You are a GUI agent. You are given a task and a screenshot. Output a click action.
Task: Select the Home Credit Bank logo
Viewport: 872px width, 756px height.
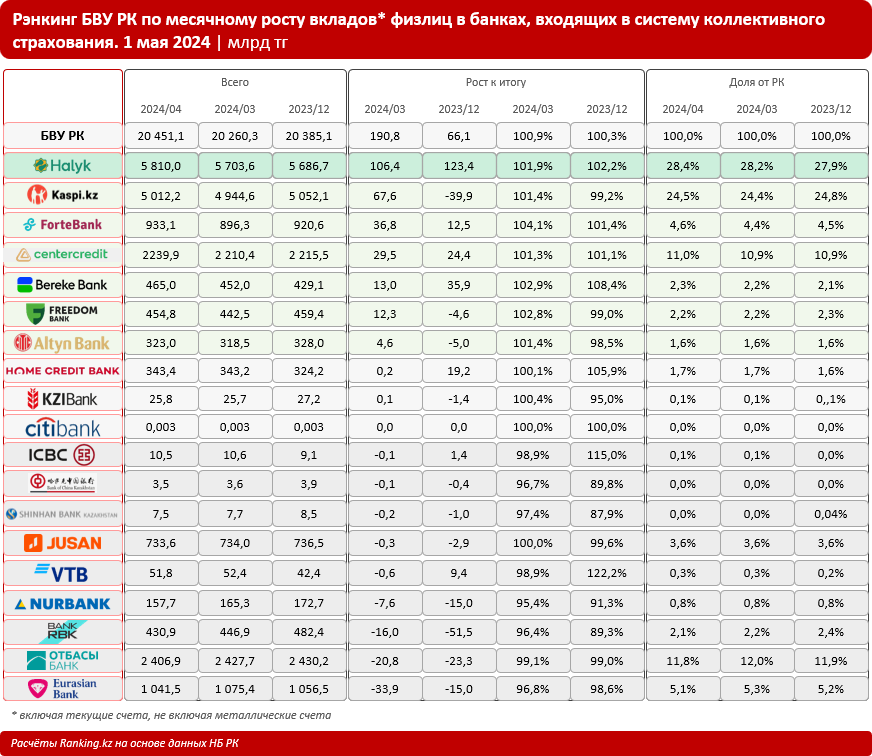pyautogui.click(x=62, y=371)
